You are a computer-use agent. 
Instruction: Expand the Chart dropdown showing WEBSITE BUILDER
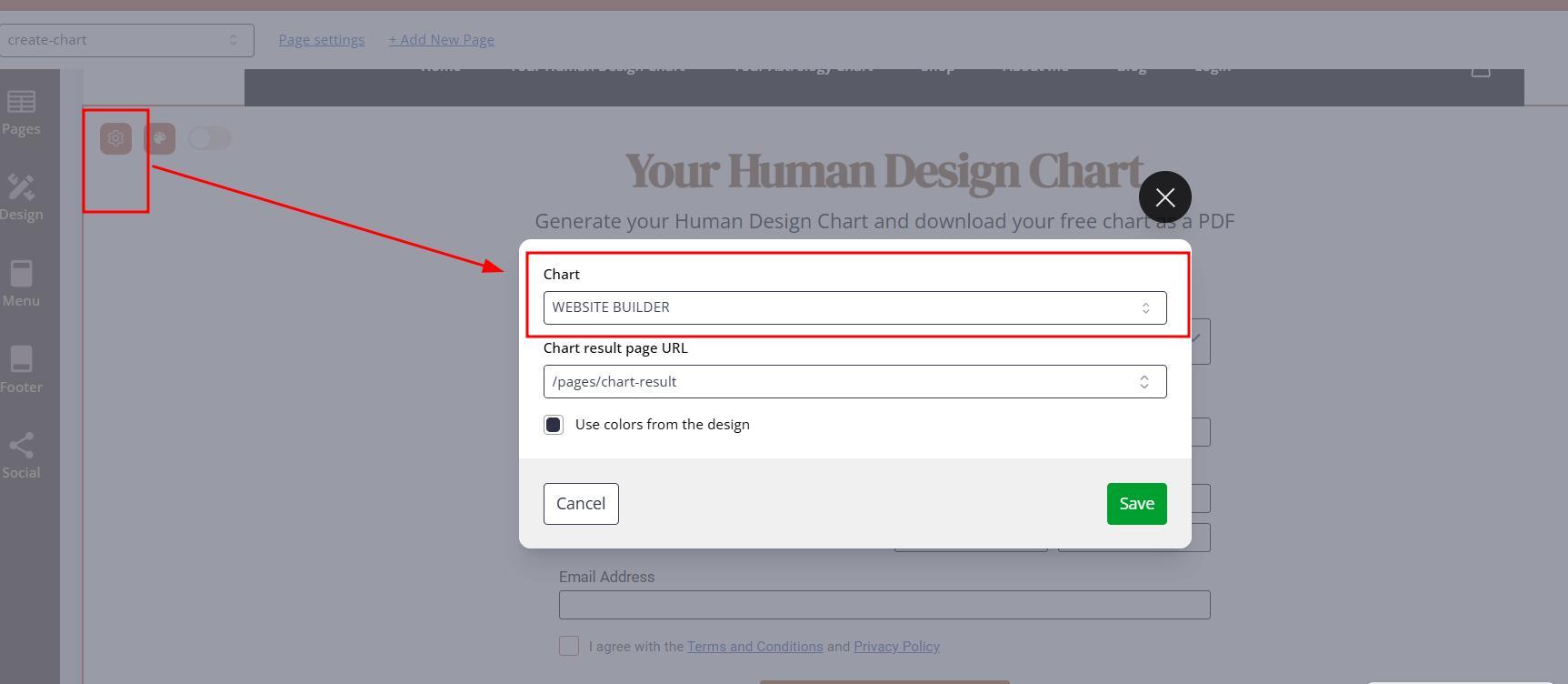854,307
